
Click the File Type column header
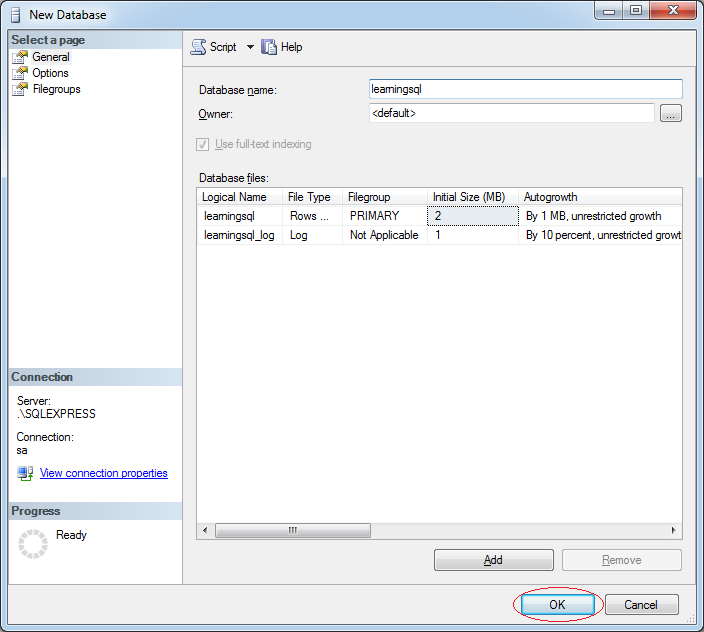312,197
